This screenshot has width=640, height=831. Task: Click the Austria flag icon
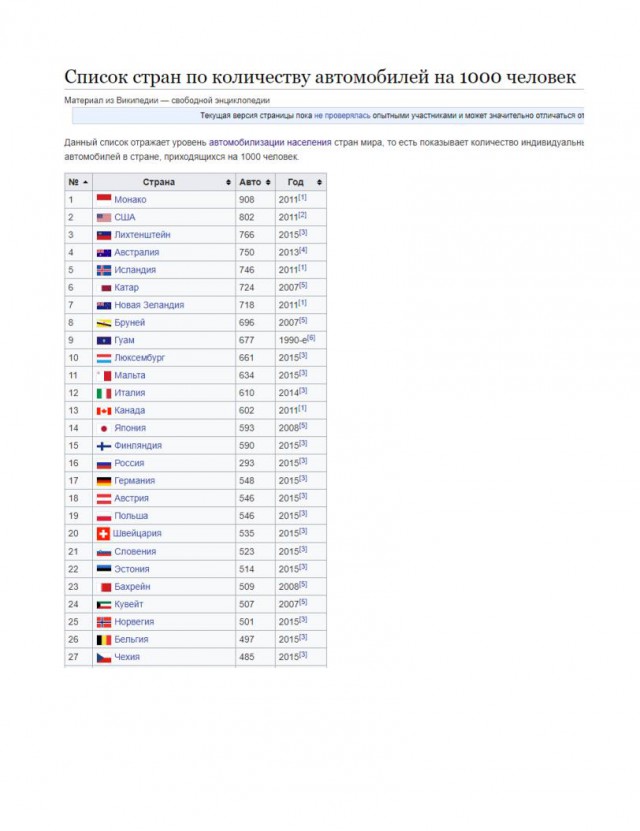104,499
